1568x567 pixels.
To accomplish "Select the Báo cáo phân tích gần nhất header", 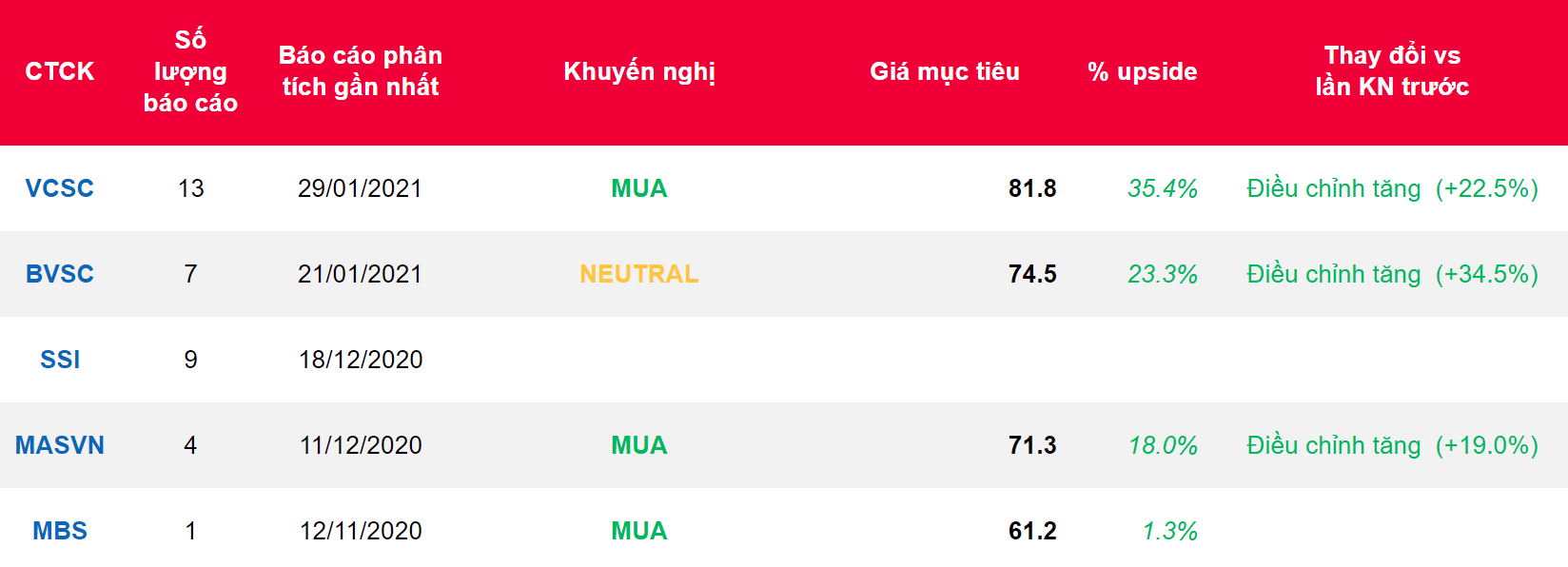I will coord(361,71).
